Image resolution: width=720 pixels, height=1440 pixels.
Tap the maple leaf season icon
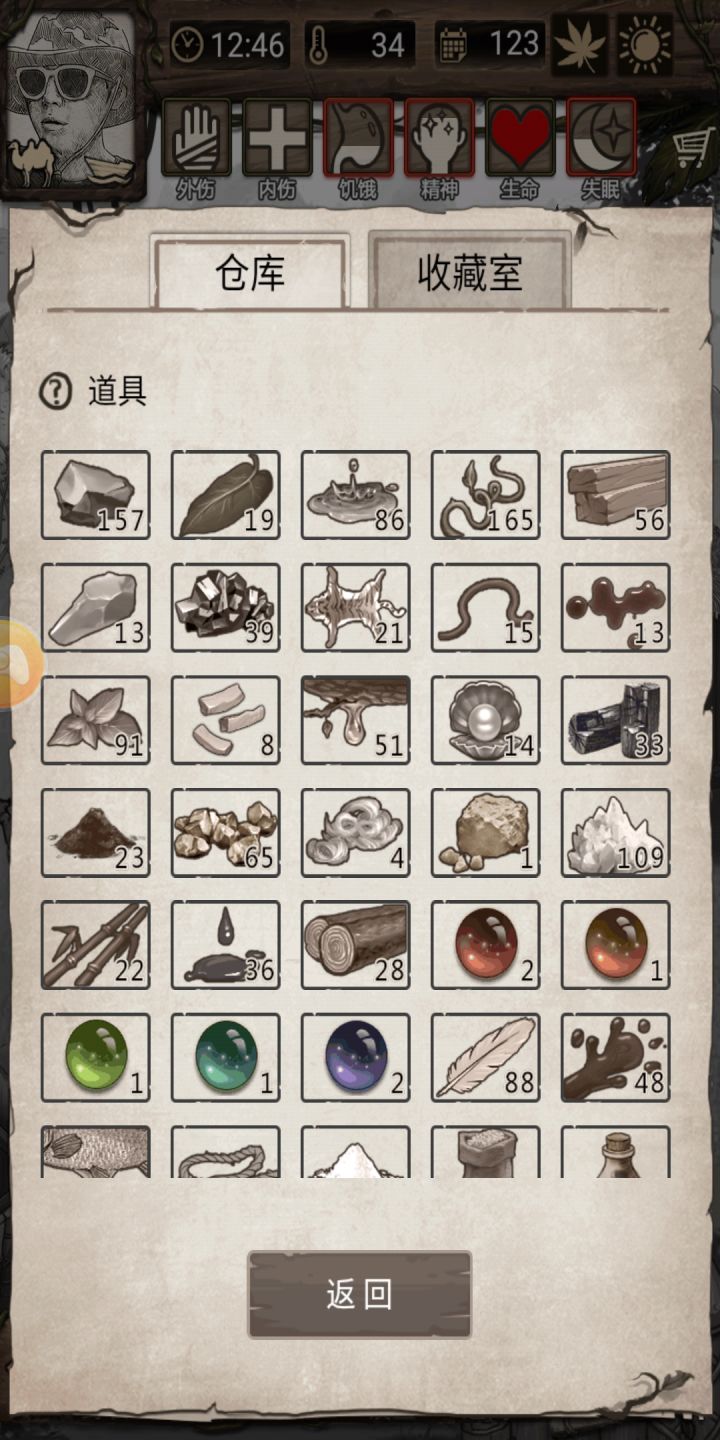click(x=580, y=45)
